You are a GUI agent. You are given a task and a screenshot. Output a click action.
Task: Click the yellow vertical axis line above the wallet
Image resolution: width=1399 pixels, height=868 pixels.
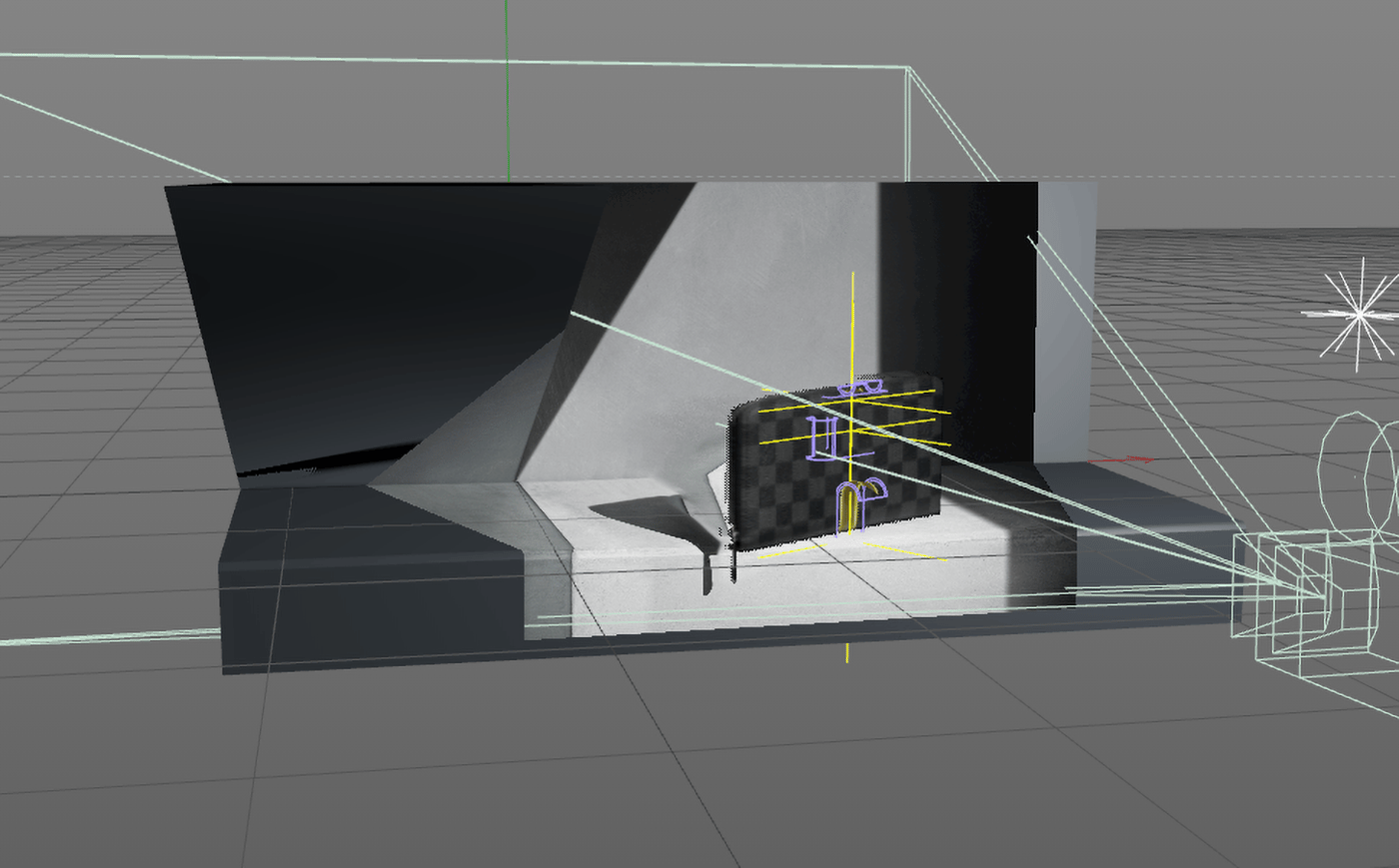click(x=852, y=320)
